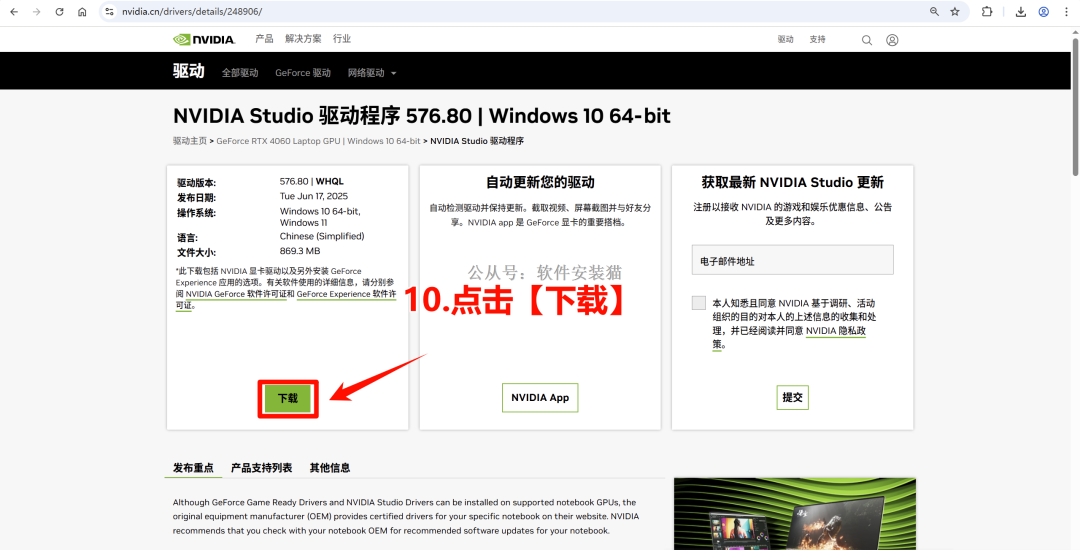Open NVIDIA GeForce 软件许可证 link
Viewport: 1080px width, 550px height.
(236, 294)
